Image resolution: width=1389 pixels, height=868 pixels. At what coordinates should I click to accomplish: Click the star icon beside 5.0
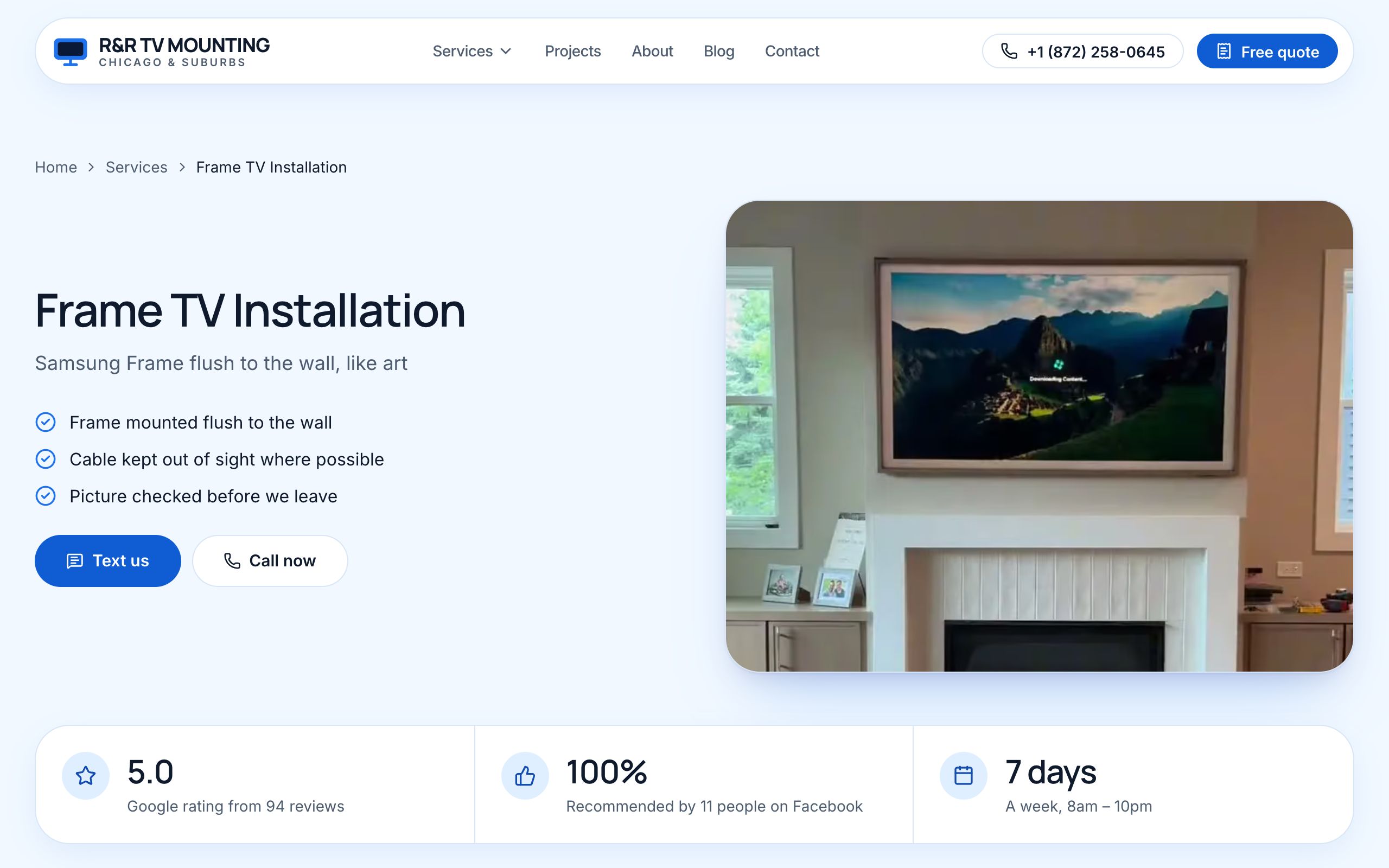pyautogui.click(x=86, y=776)
